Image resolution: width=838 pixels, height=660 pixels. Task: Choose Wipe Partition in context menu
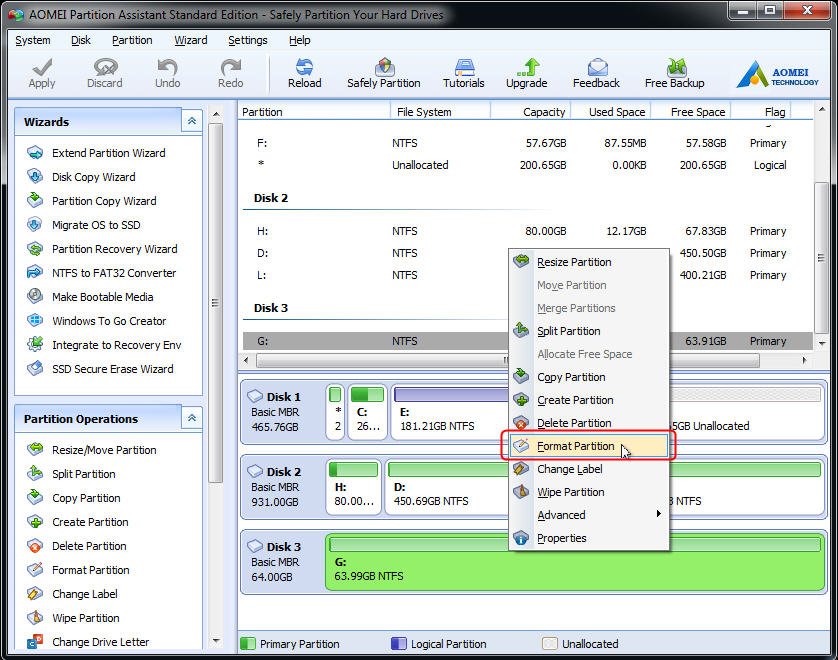coord(589,492)
